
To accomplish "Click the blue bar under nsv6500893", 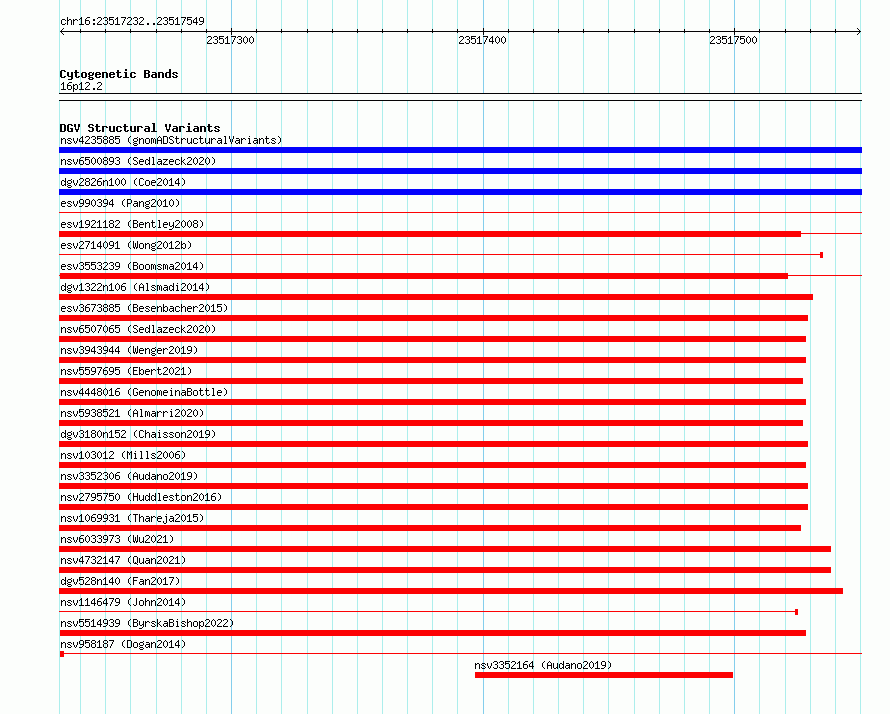I will (460, 171).
